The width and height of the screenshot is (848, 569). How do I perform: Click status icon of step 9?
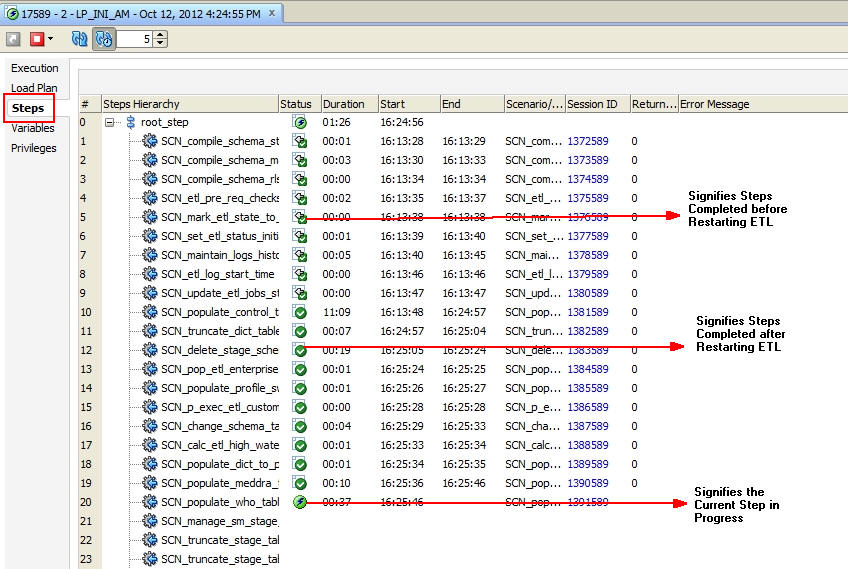point(300,293)
